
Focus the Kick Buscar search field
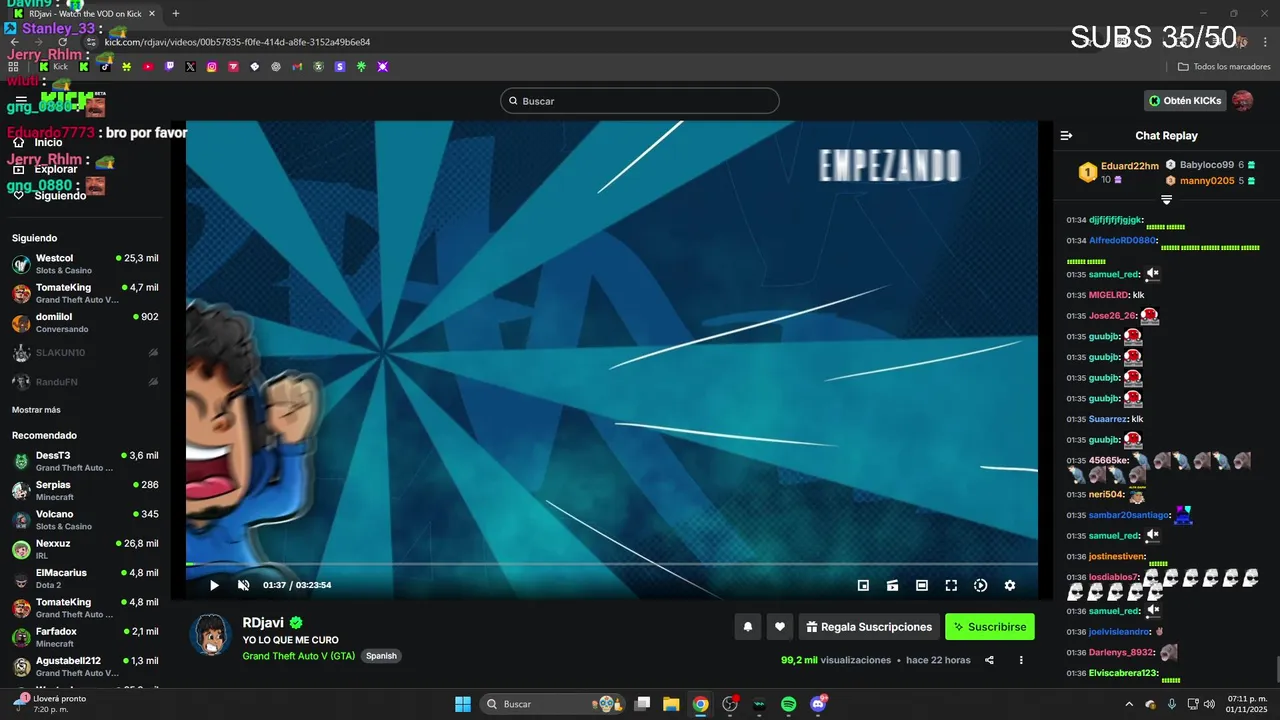pos(640,101)
